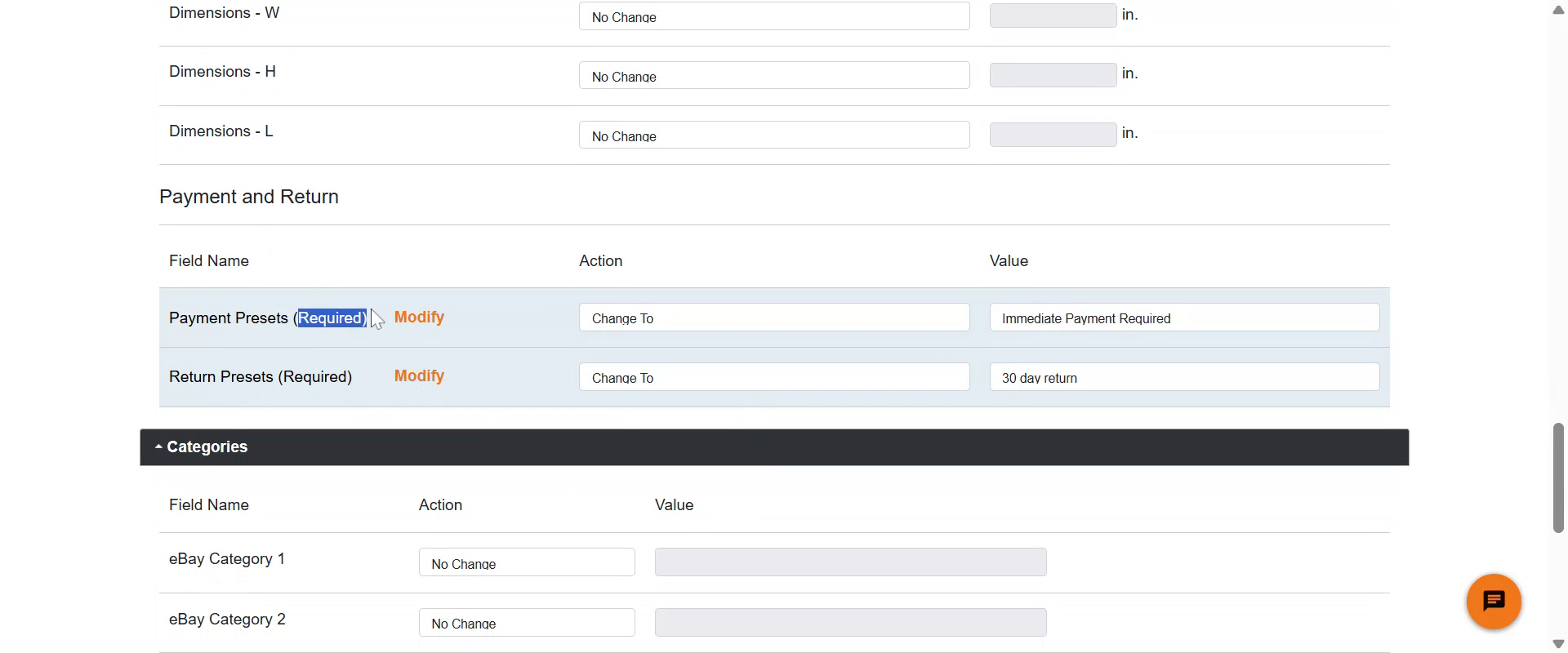Viewport: 1568px width, 653px height.
Task: Click Modify link for Return Presets
Action: click(419, 375)
